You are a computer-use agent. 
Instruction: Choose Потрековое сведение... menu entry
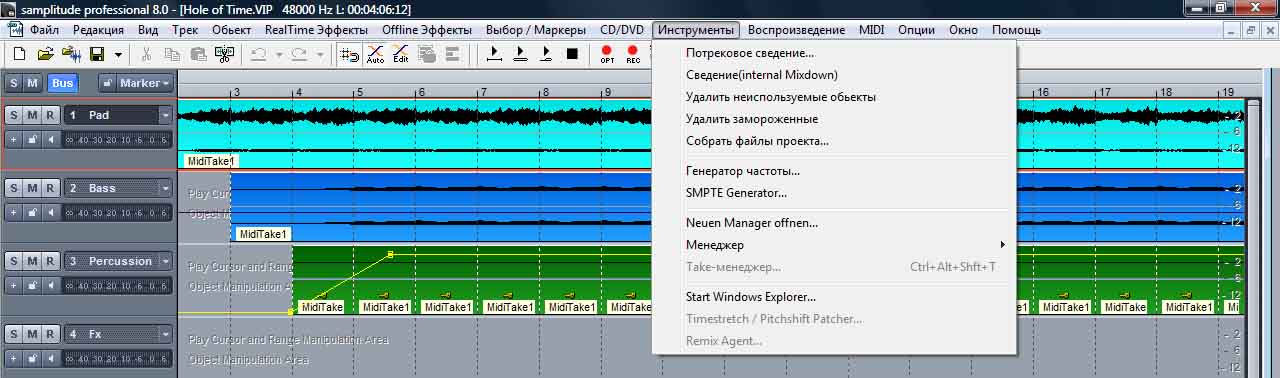click(x=750, y=53)
